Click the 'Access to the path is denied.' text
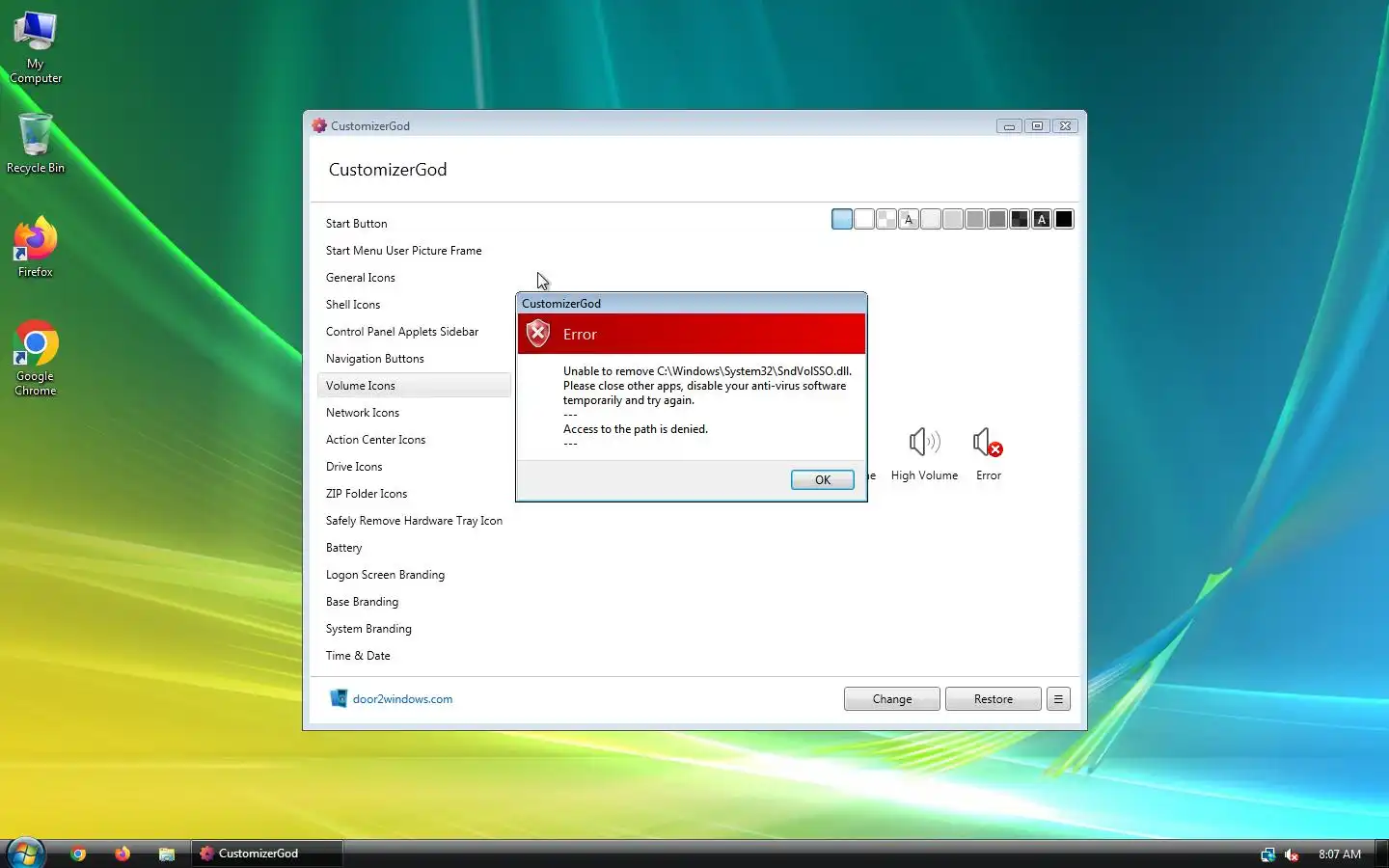The width and height of the screenshot is (1389, 868). (636, 429)
